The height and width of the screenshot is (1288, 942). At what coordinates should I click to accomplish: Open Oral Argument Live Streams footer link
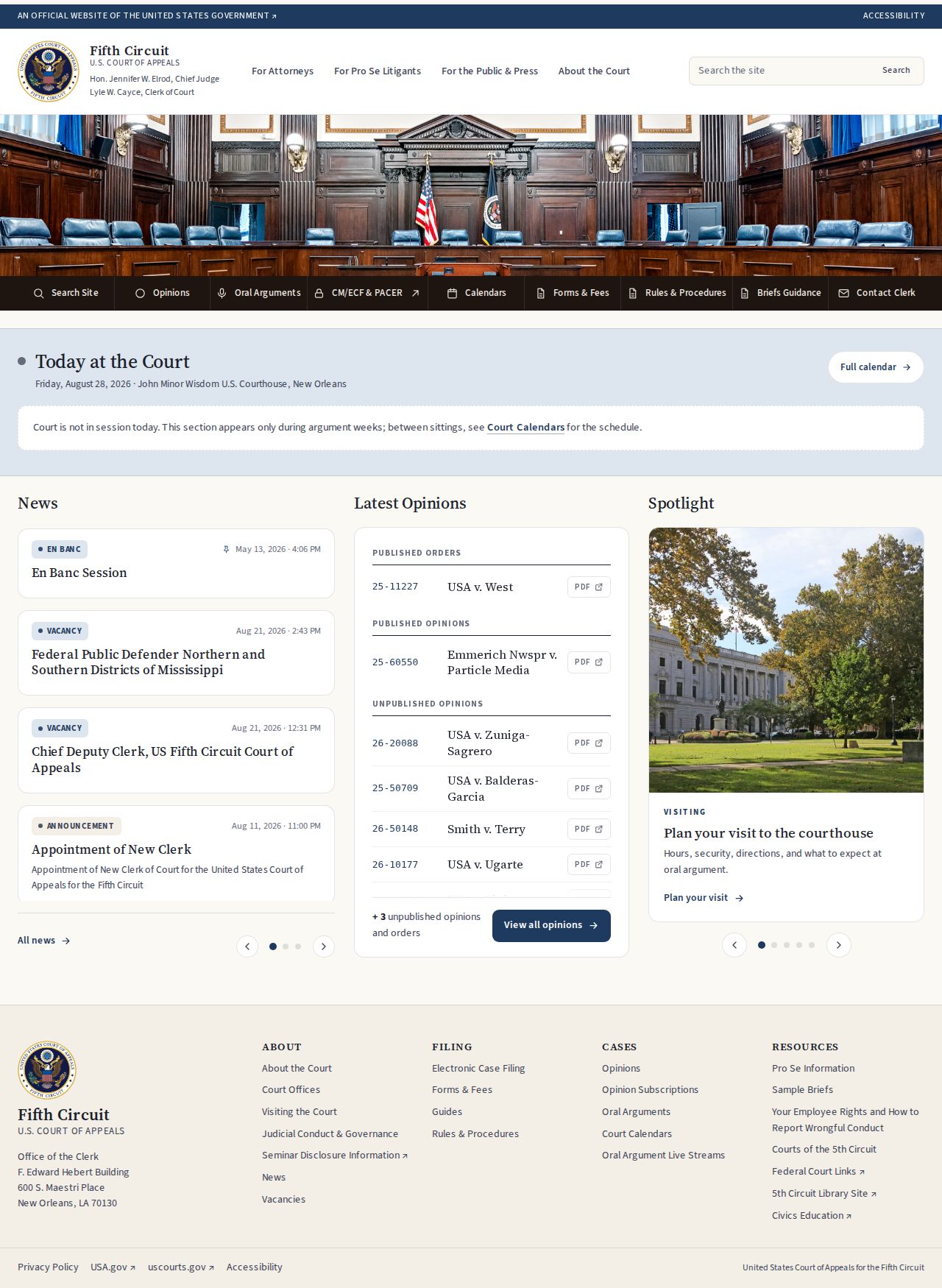[663, 1155]
